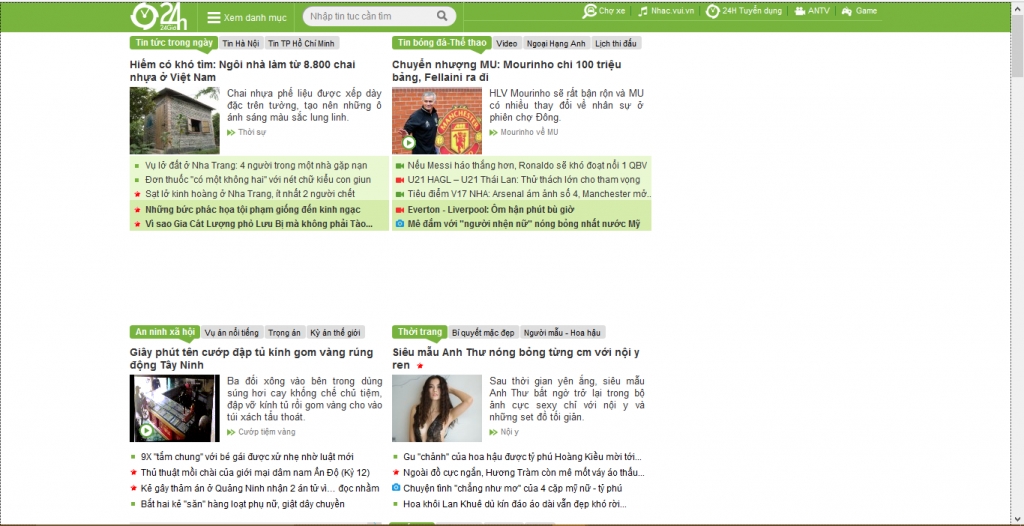Click camera icon beside Mê đắm với người nhện nữ
This screenshot has width=1024, height=526.
(x=400, y=224)
